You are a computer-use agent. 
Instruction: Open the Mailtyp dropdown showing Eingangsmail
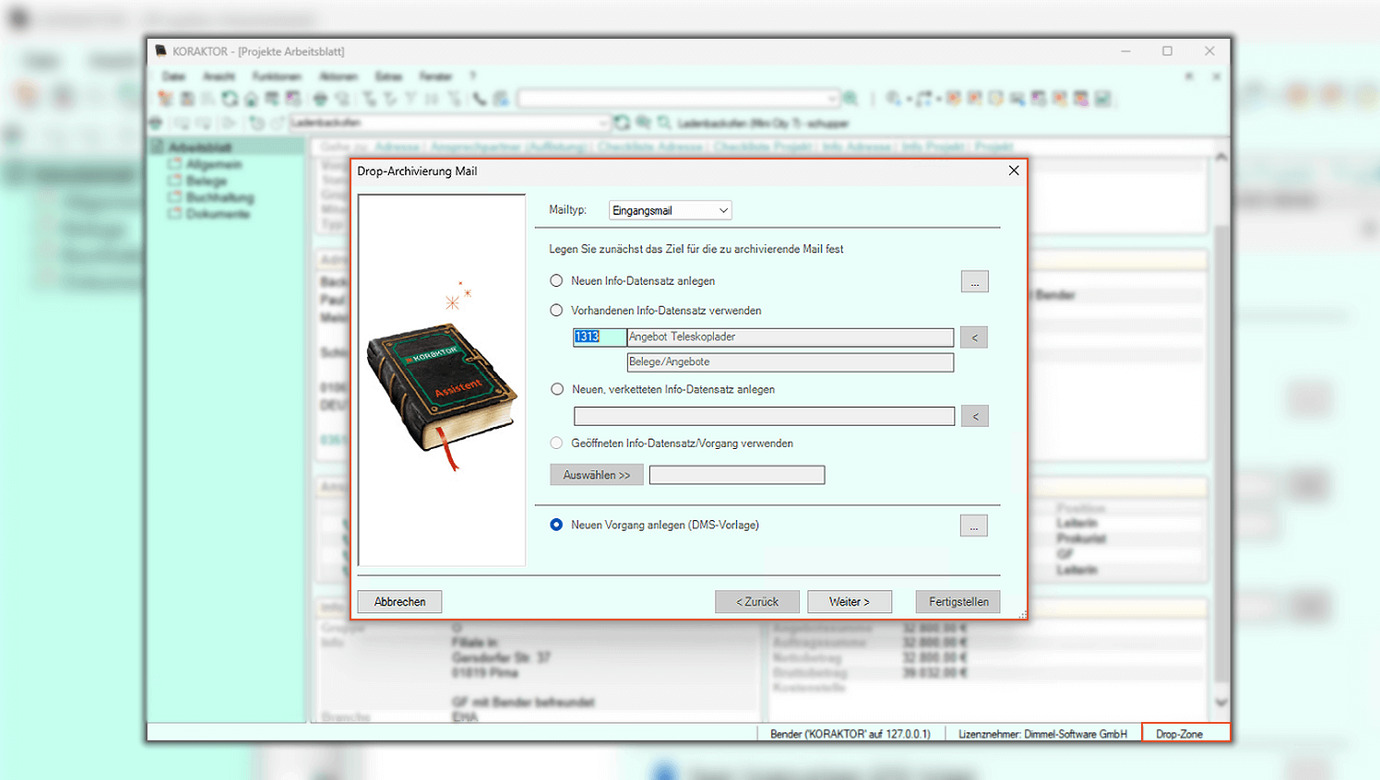[x=670, y=211]
